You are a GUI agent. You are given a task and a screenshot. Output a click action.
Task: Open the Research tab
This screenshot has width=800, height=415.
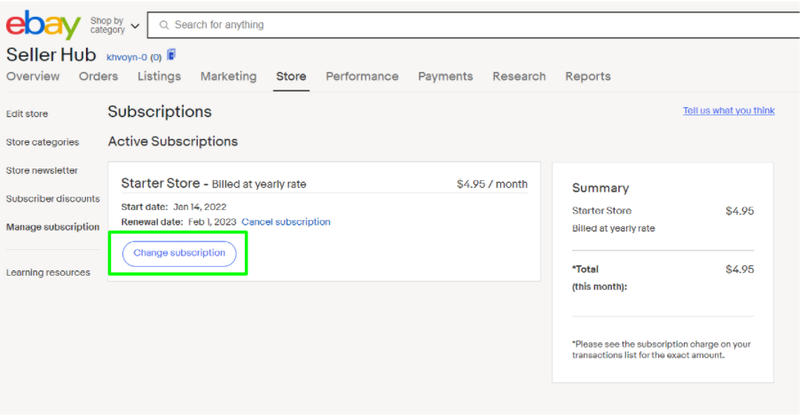519,77
